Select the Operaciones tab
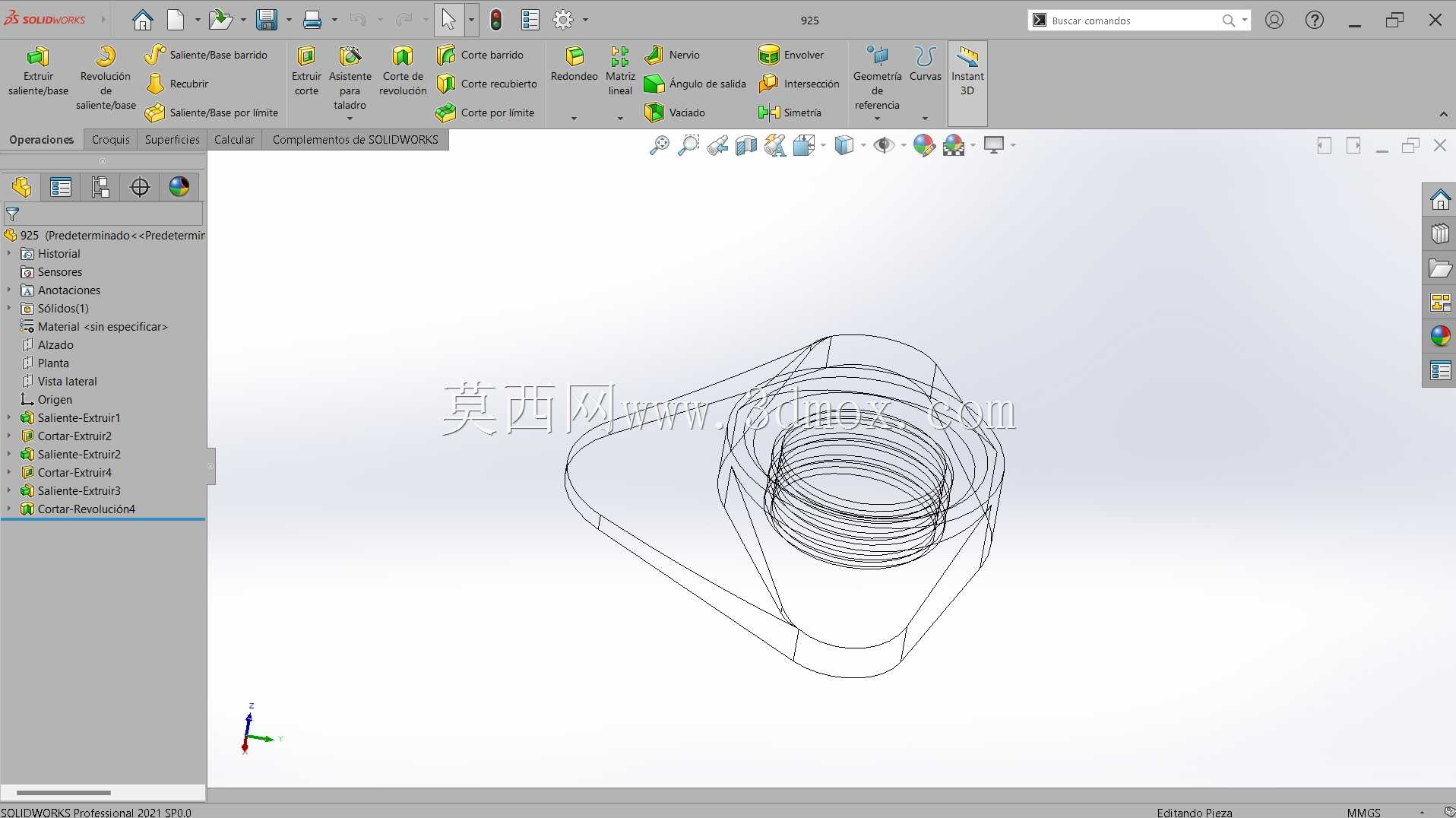 [x=42, y=140]
